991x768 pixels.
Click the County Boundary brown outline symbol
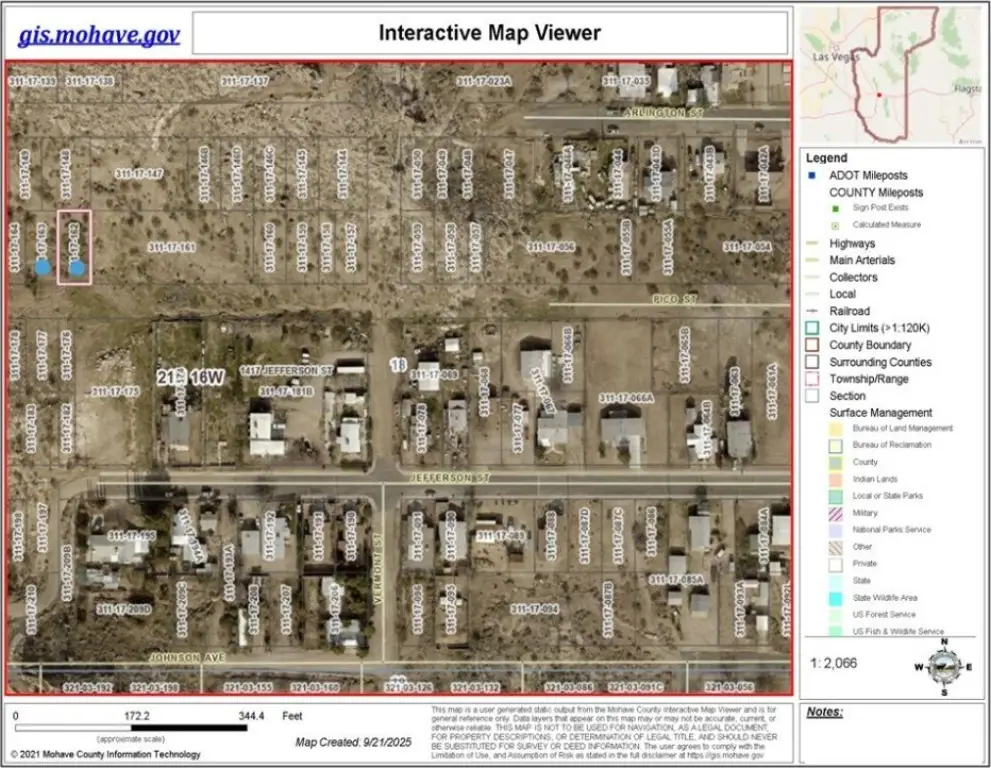point(812,345)
